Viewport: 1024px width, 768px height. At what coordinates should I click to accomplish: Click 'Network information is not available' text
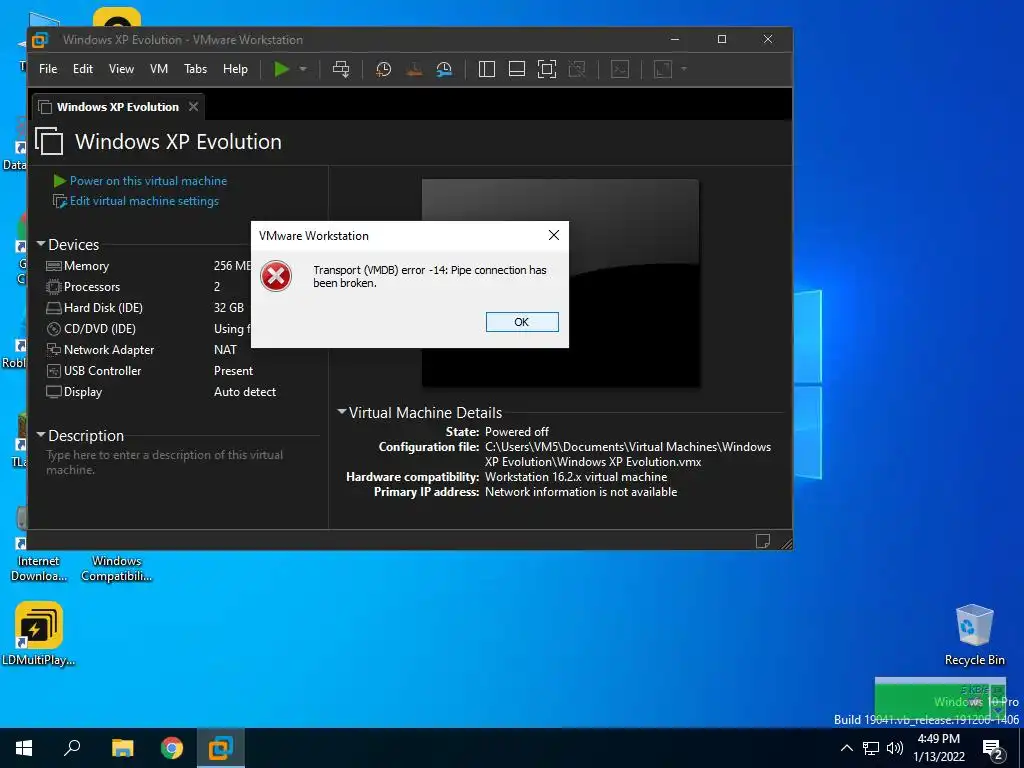pyautogui.click(x=581, y=492)
